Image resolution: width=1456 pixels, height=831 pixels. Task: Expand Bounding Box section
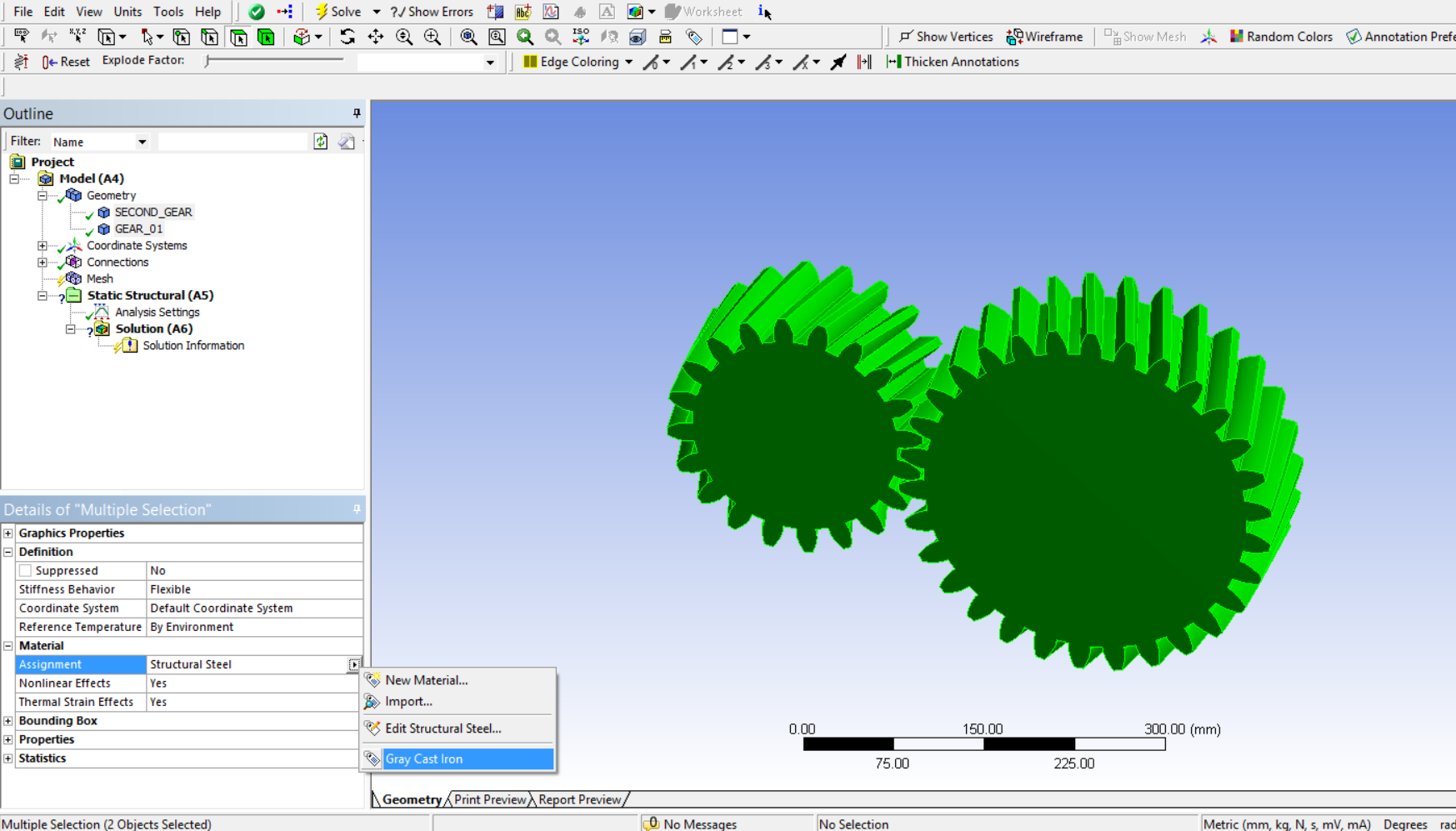8,721
